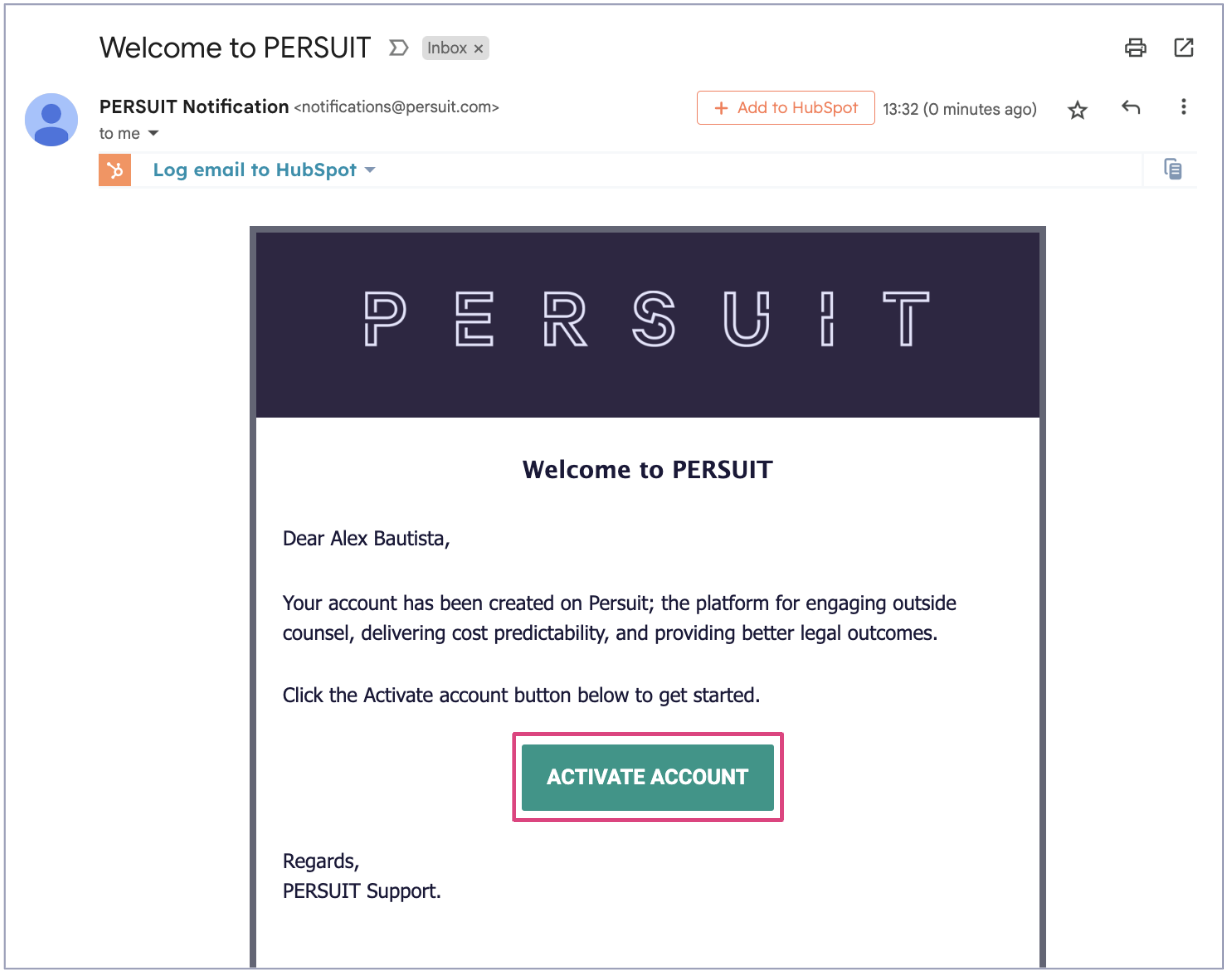Click the PERSUIT Notification sender name
This screenshot has height=976, width=1230.
pyautogui.click(x=194, y=107)
